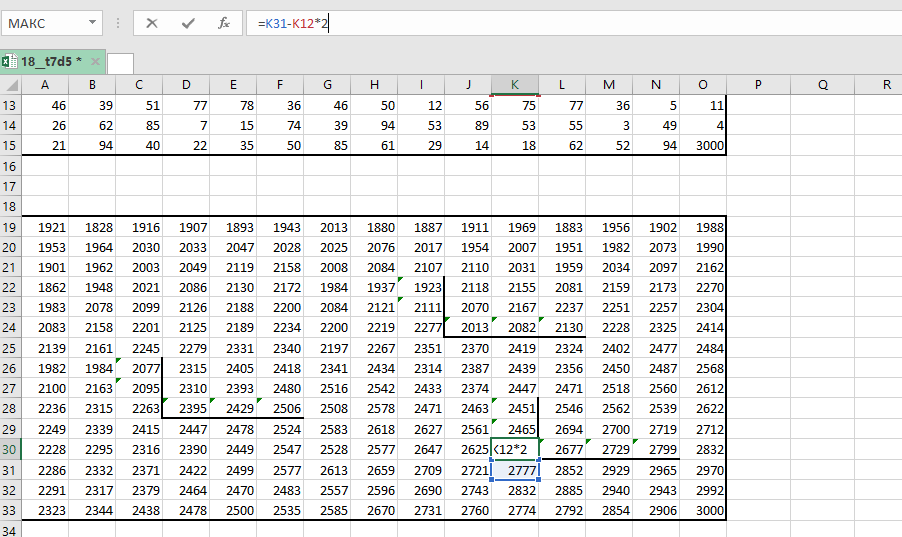Expand the МАКС name box dropdown
This screenshot has height=537, width=902.
[x=92, y=22]
